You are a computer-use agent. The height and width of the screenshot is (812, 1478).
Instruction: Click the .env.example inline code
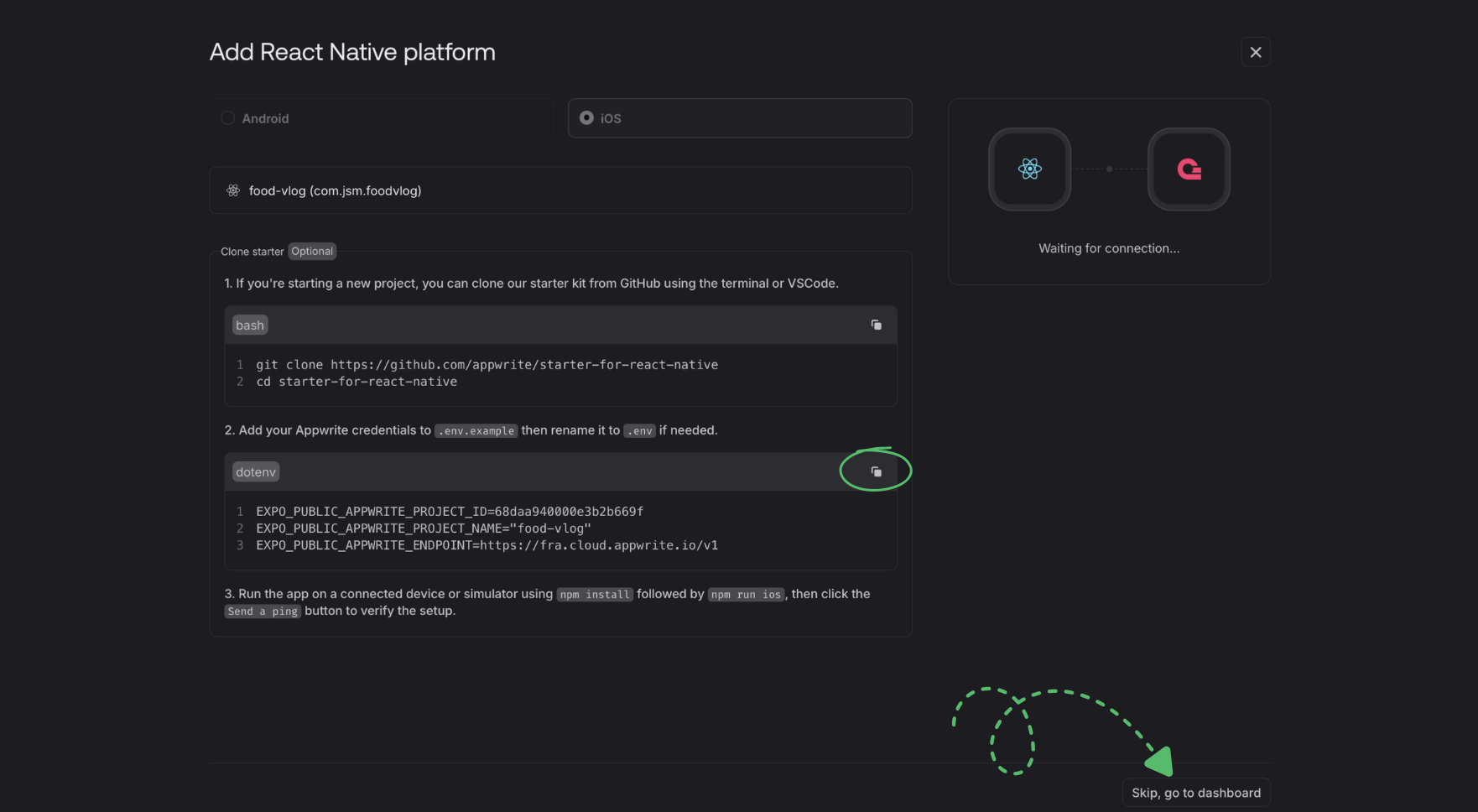476,431
